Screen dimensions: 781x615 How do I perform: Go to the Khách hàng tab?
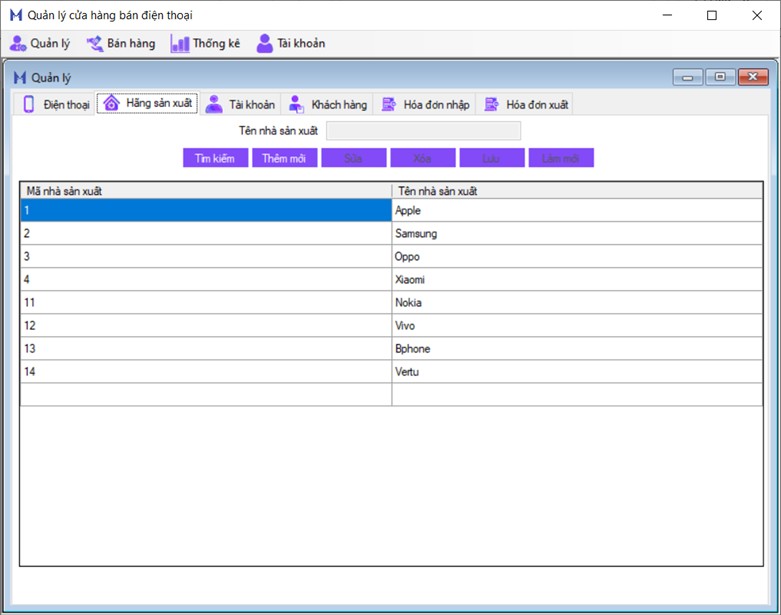(x=327, y=104)
